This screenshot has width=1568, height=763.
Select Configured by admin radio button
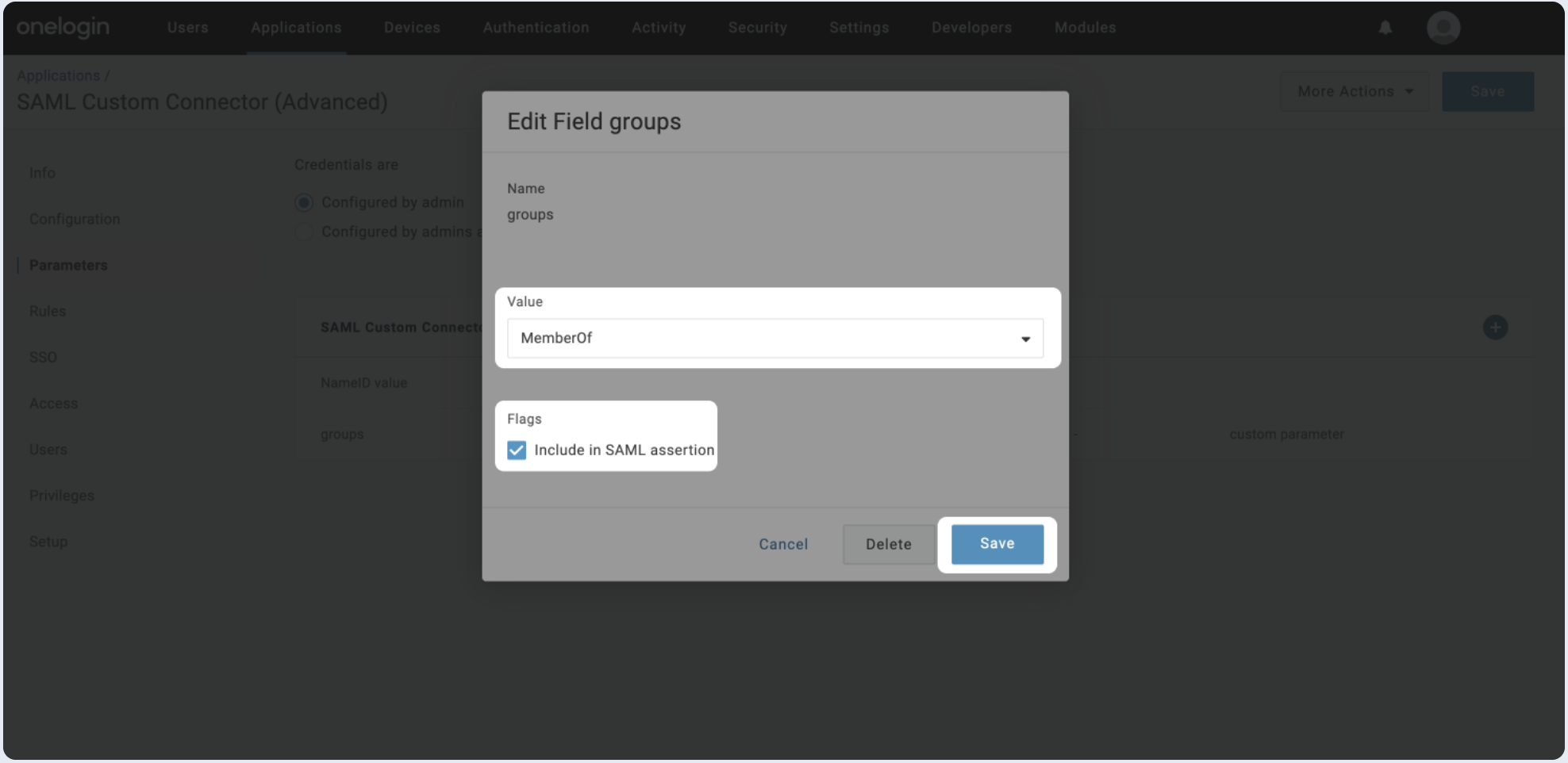[304, 203]
